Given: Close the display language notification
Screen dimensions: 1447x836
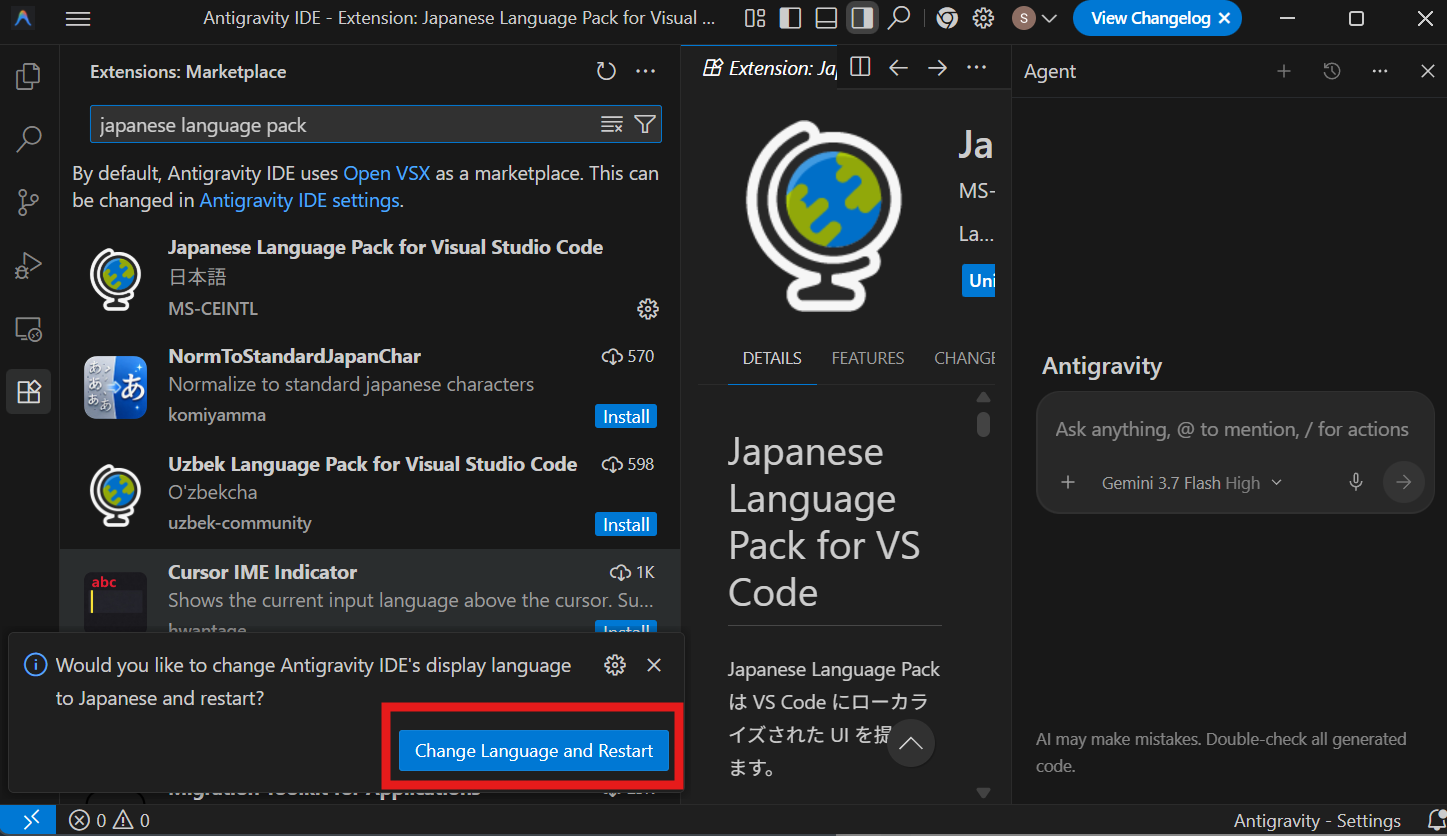Looking at the screenshot, I should click(x=654, y=665).
